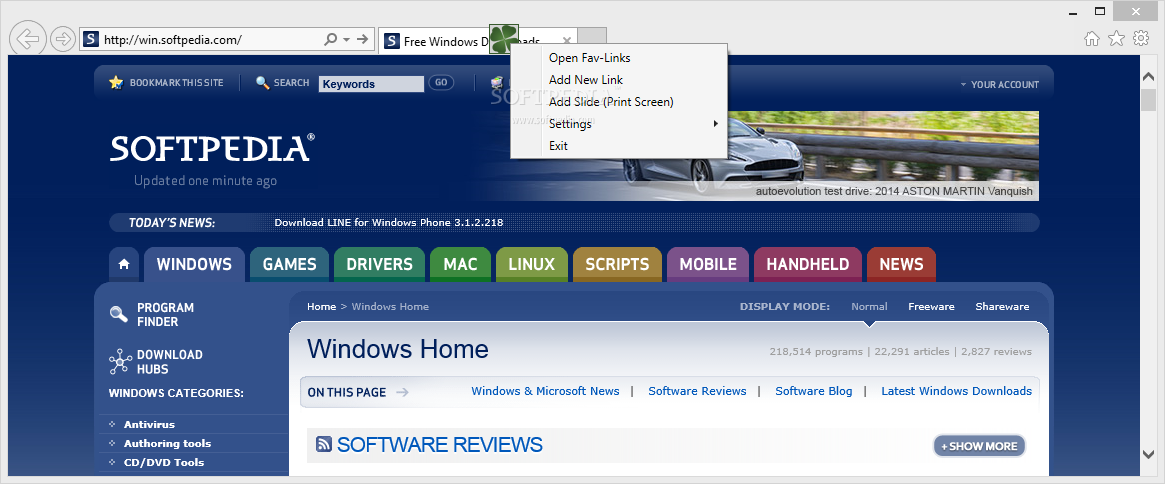Click the BOOKMARK THIS SITE link
The image size is (1165, 484).
point(176,83)
